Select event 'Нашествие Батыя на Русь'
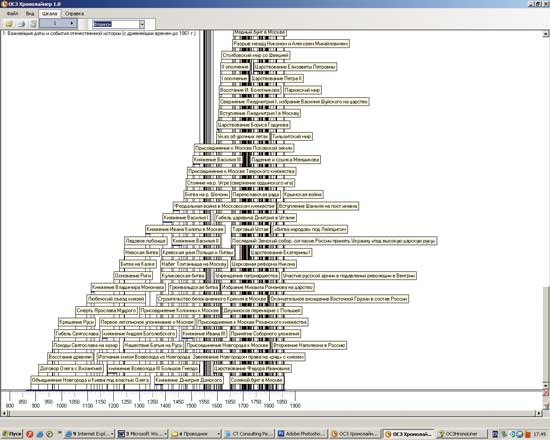This screenshot has width=550, height=440. 153,345
